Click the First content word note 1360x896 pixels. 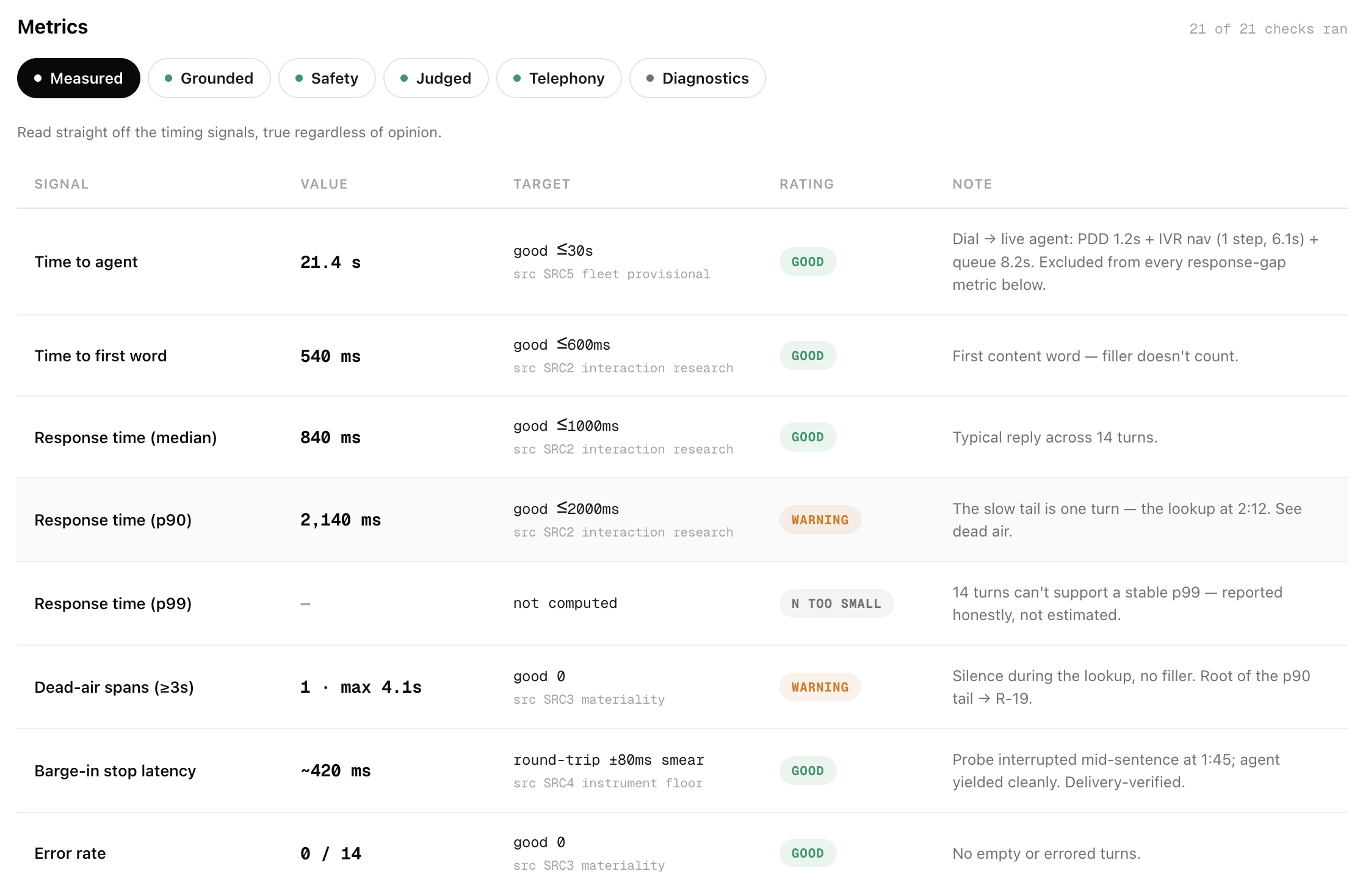1095,356
